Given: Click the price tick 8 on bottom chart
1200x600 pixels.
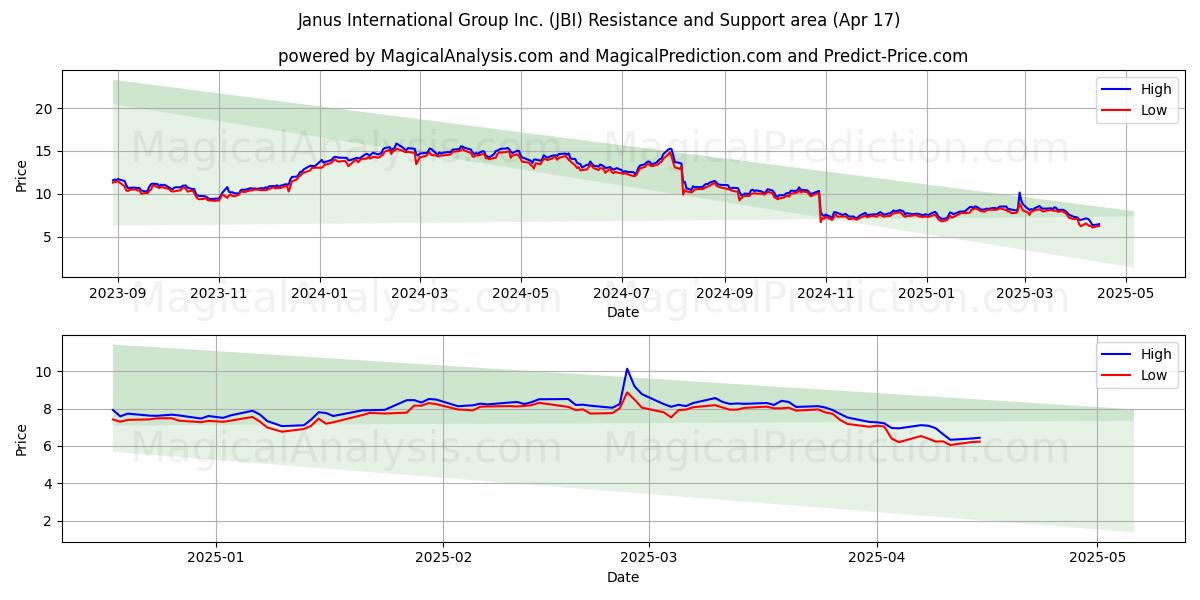Looking at the screenshot, I should click(49, 409).
